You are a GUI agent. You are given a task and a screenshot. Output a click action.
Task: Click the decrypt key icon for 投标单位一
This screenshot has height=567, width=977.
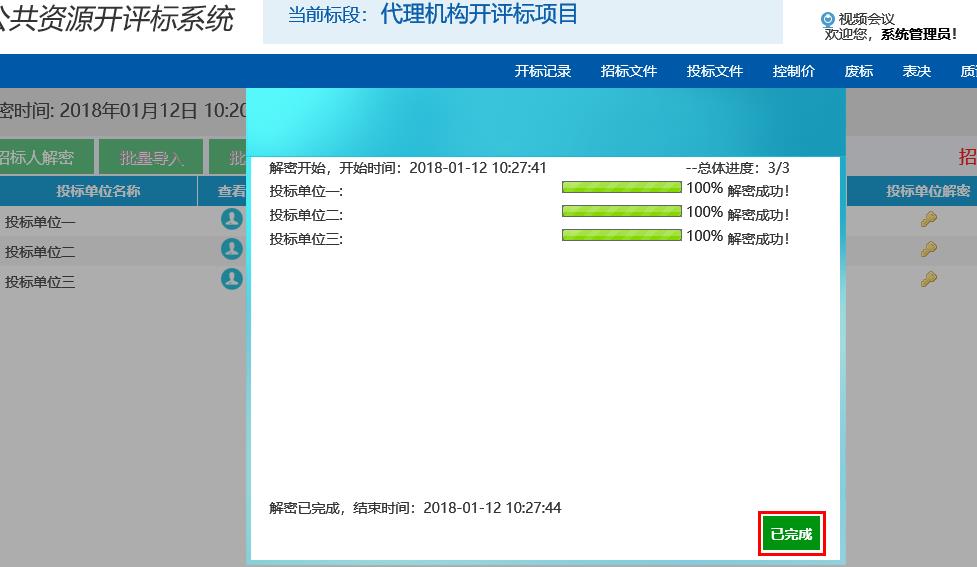coord(929,219)
